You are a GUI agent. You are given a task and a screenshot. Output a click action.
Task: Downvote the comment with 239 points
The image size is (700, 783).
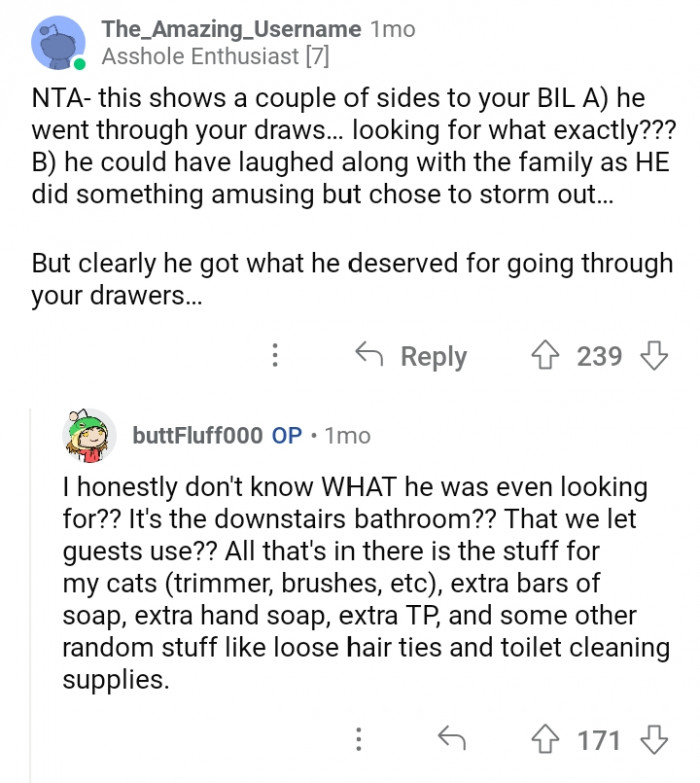pyautogui.click(x=653, y=356)
